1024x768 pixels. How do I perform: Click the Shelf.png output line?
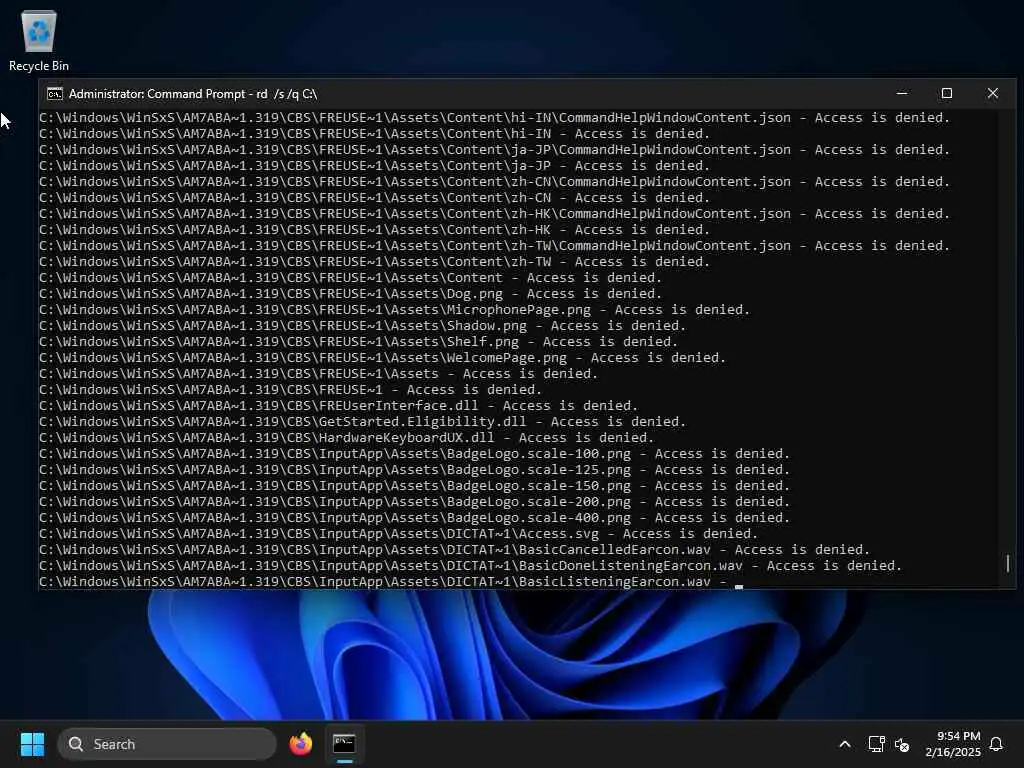[x=359, y=342]
